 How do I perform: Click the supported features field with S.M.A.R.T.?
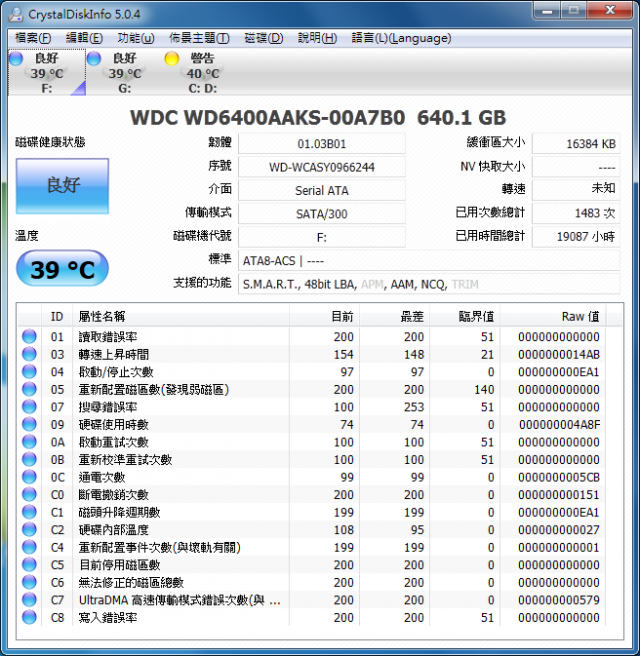coord(429,285)
